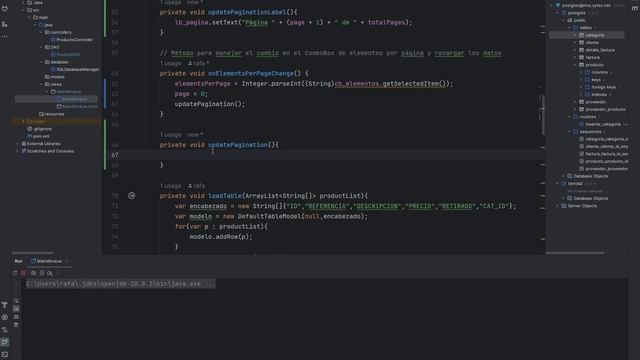Viewport: 640px width, 360px height.
Task: Select the proveedor_producto table
Action: click(602, 109)
